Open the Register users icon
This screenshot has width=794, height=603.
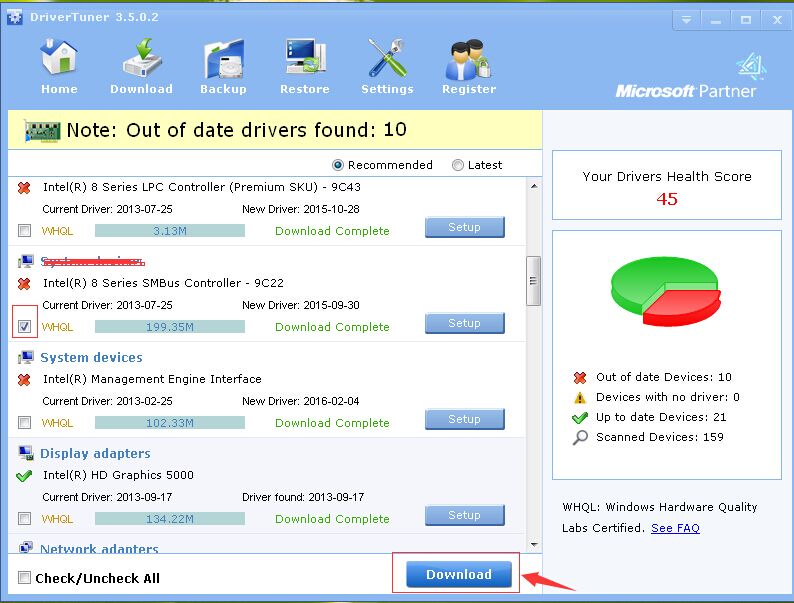point(469,66)
